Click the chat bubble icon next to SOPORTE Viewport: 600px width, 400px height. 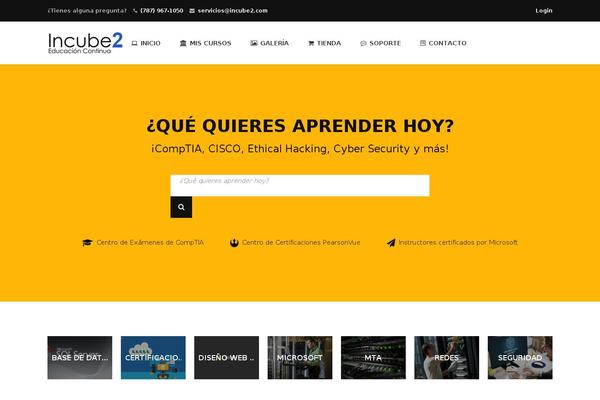click(363, 43)
